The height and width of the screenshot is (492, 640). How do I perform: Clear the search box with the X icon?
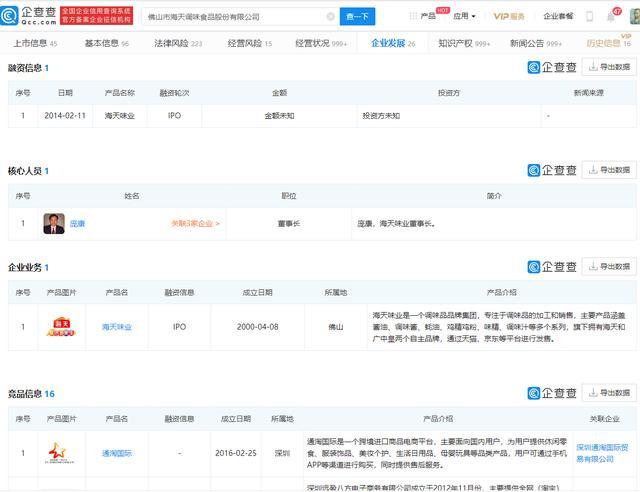coord(330,16)
